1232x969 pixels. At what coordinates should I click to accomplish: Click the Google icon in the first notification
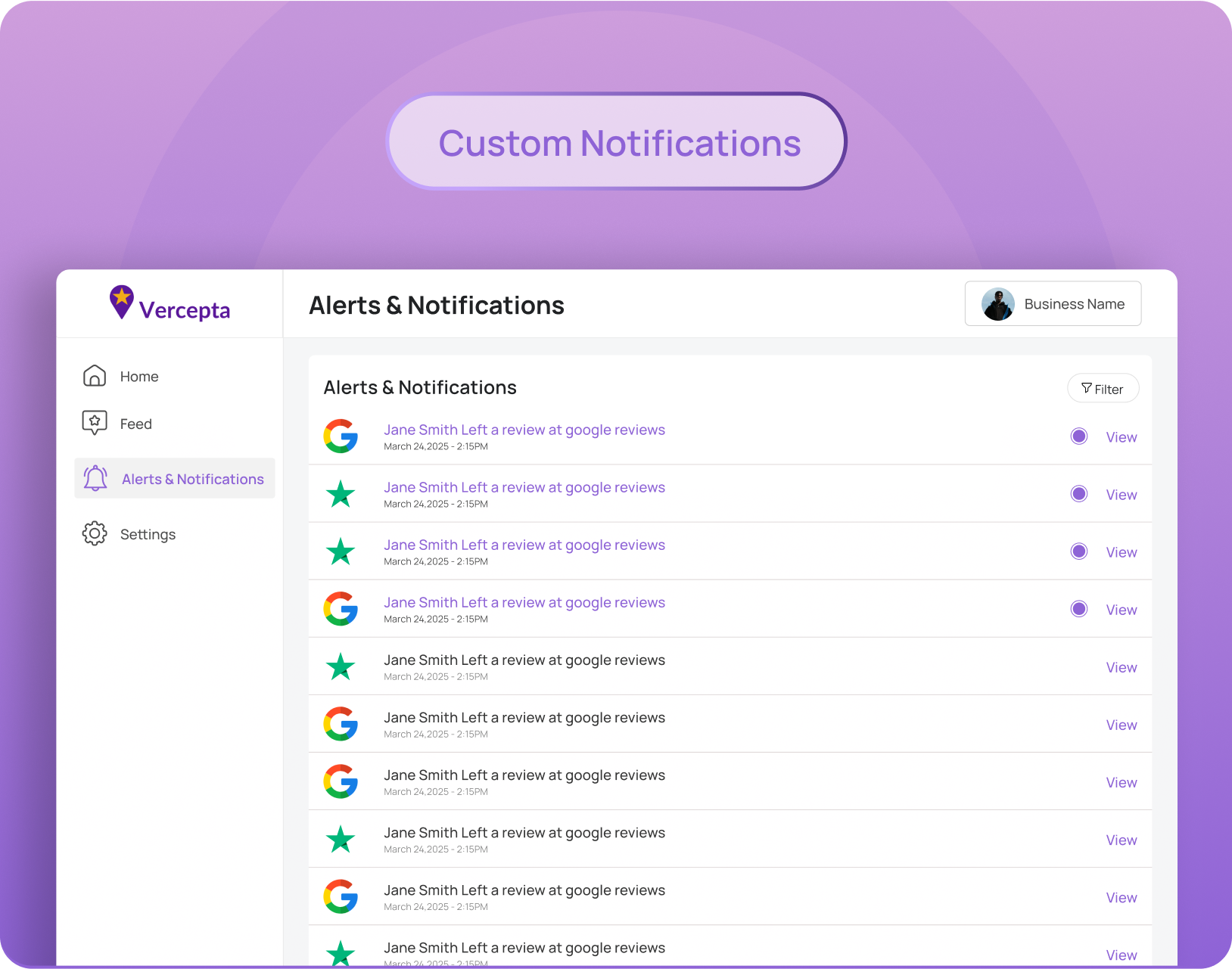[x=341, y=436]
